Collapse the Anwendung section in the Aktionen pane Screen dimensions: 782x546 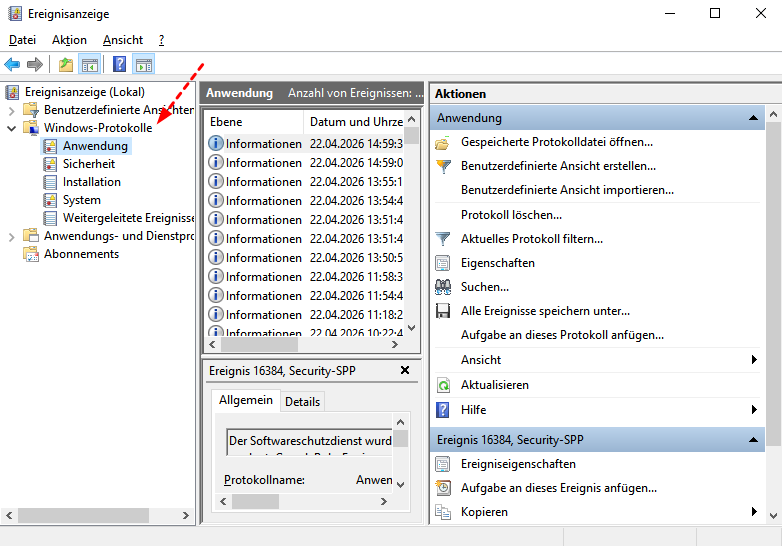click(x=755, y=118)
